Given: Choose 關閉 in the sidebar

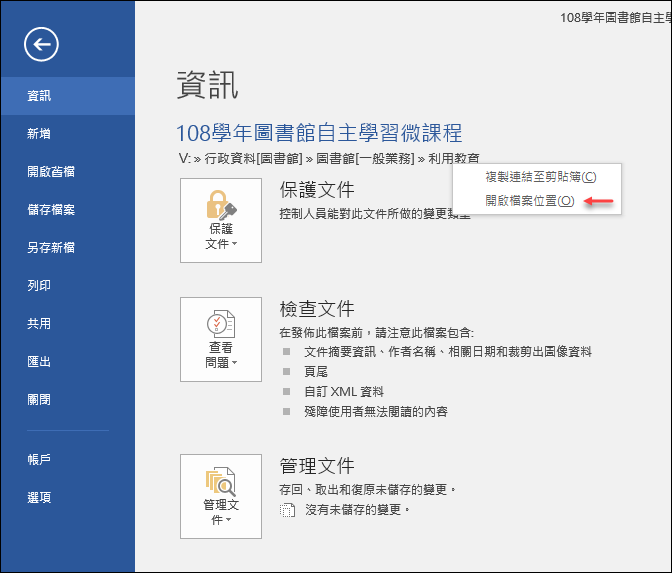Looking at the screenshot, I should 68,399.
